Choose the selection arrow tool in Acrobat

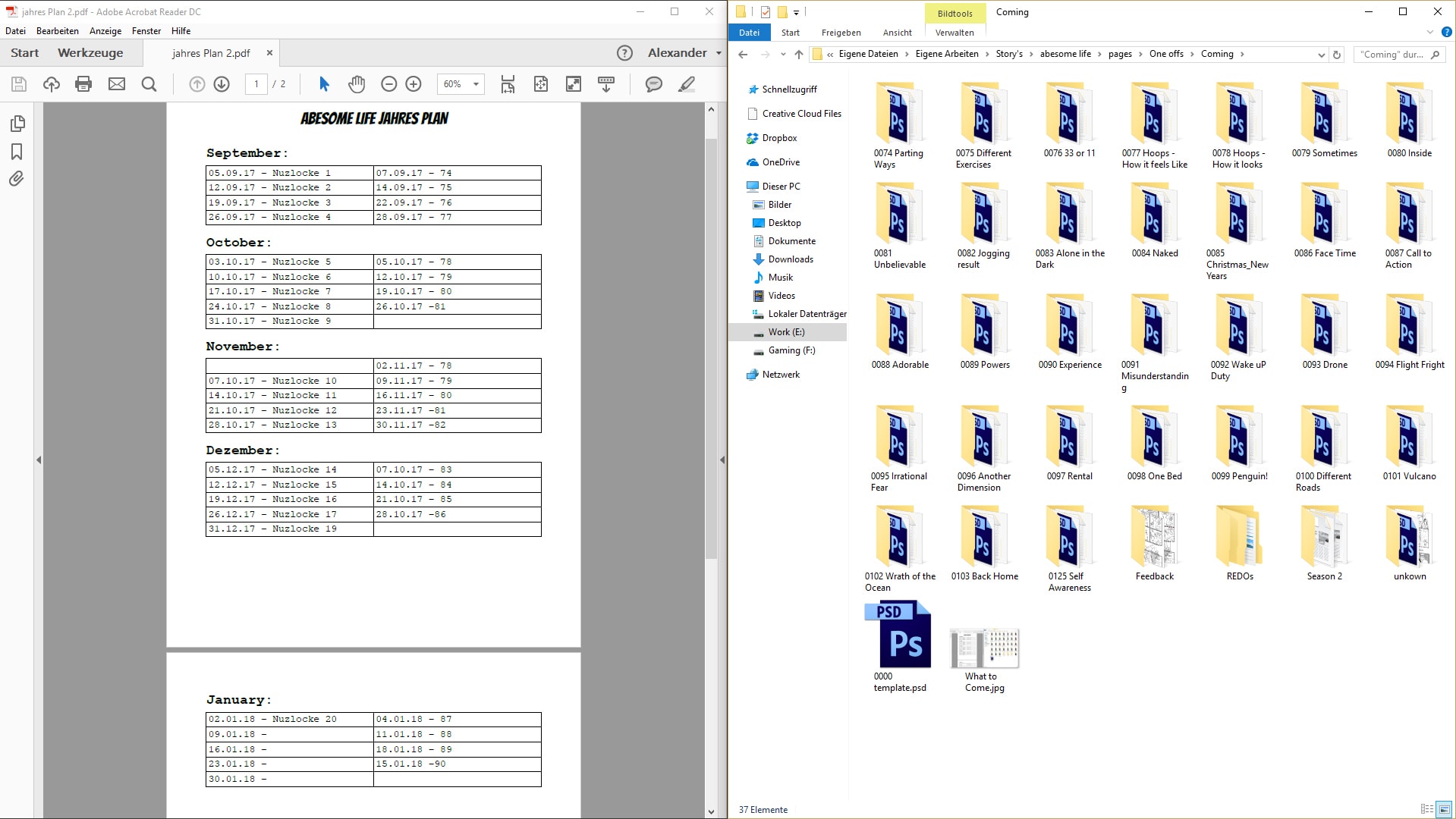tap(324, 84)
